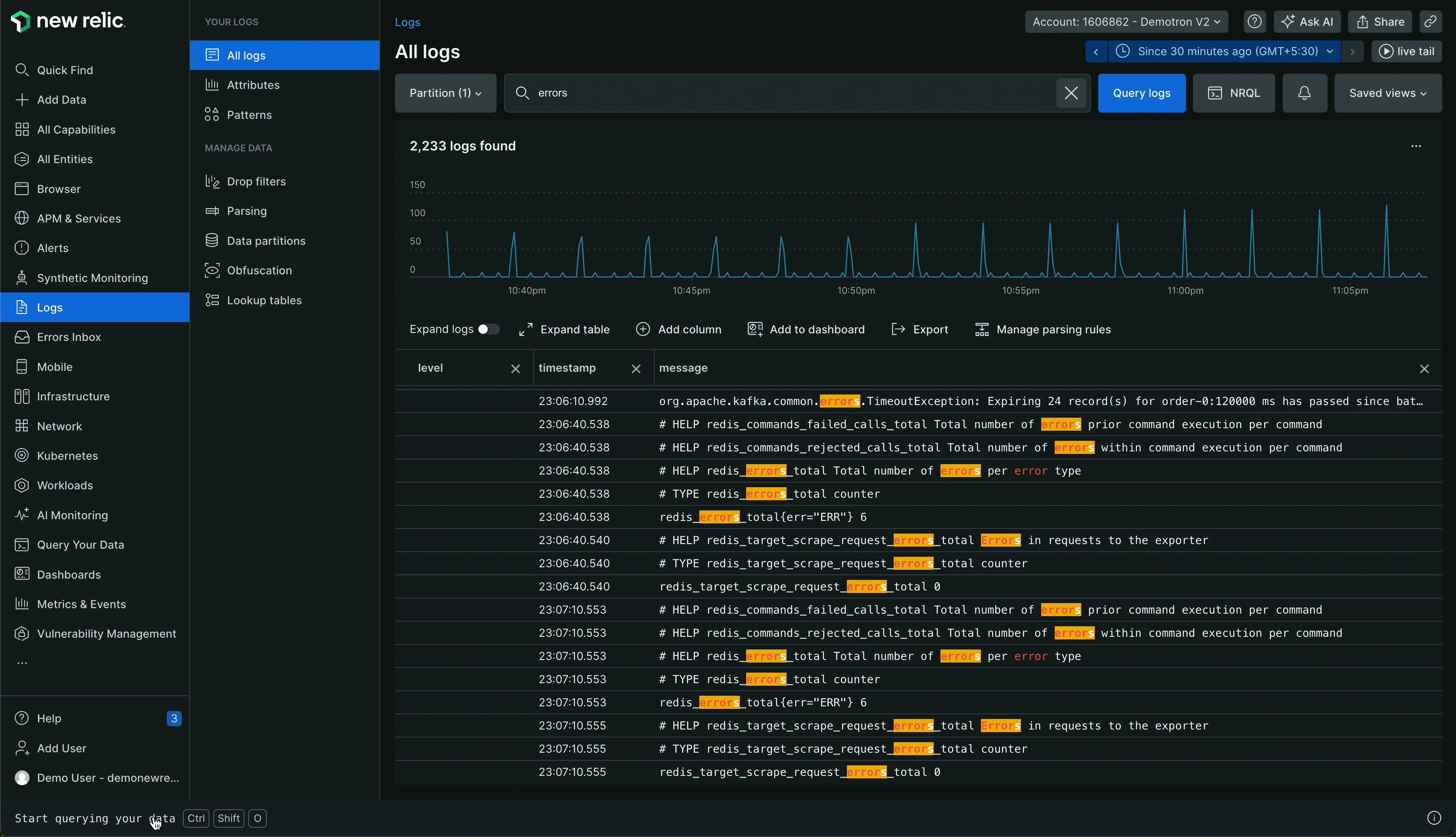Viewport: 1456px width, 837px height.
Task: Toggle the Expand logs switch
Action: (x=488, y=330)
